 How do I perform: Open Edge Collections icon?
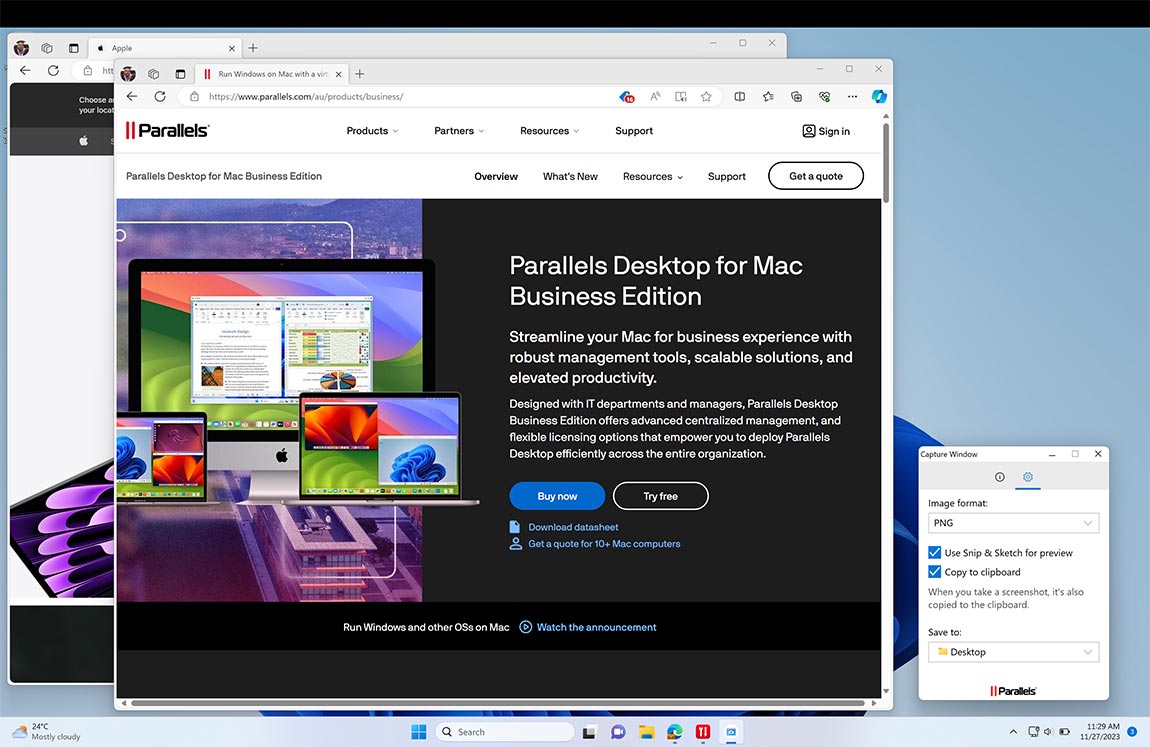796,97
